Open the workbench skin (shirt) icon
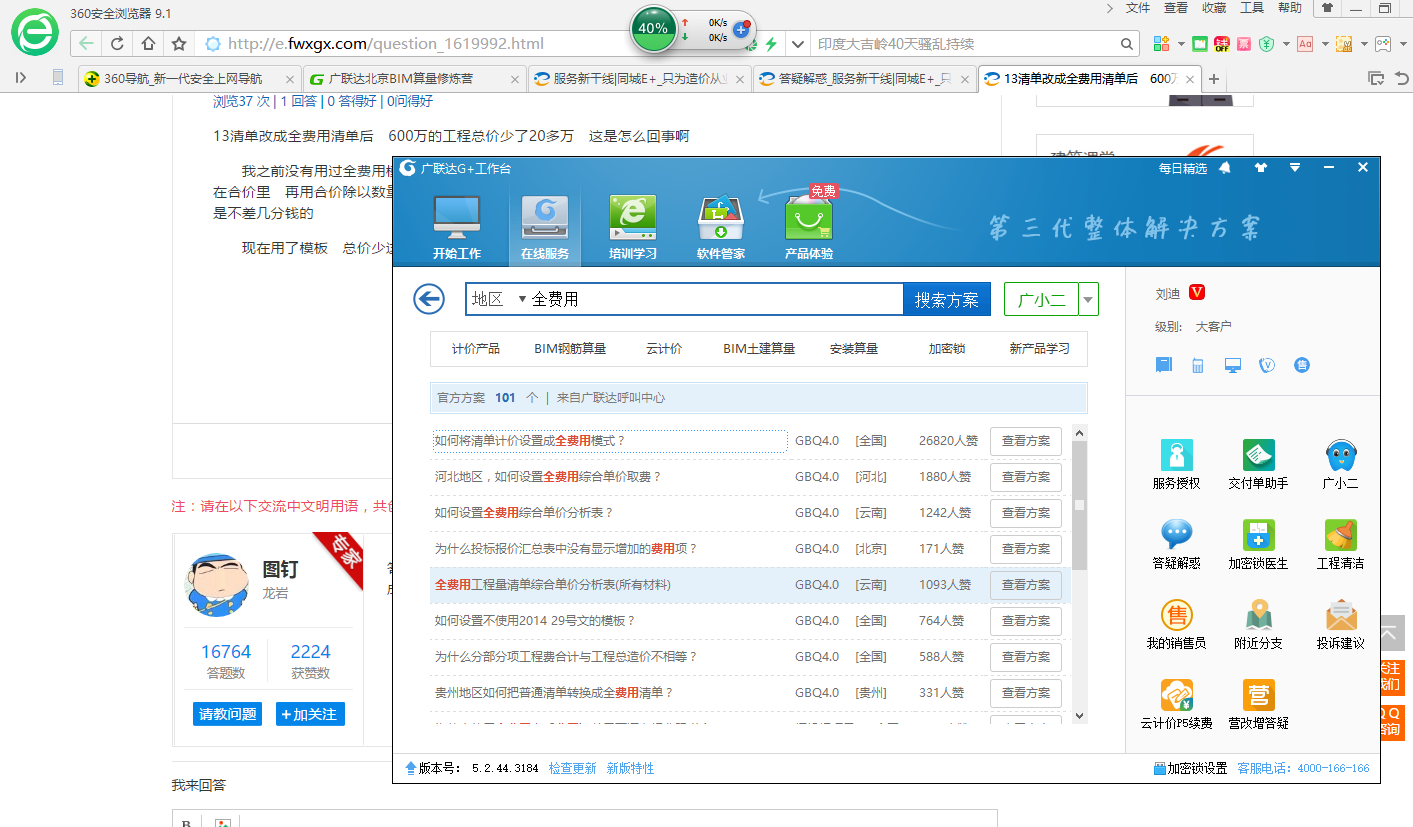 [x=1260, y=168]
